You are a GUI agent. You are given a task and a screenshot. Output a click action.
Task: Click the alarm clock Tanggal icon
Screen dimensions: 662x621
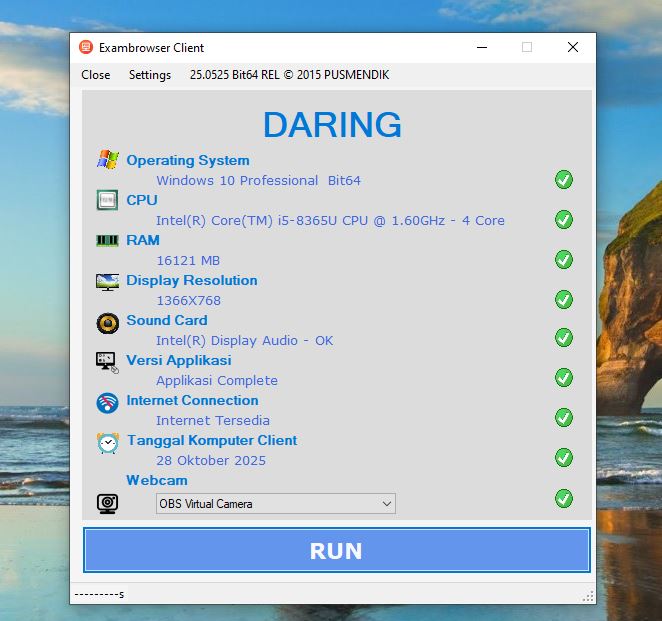coord(108,443)
